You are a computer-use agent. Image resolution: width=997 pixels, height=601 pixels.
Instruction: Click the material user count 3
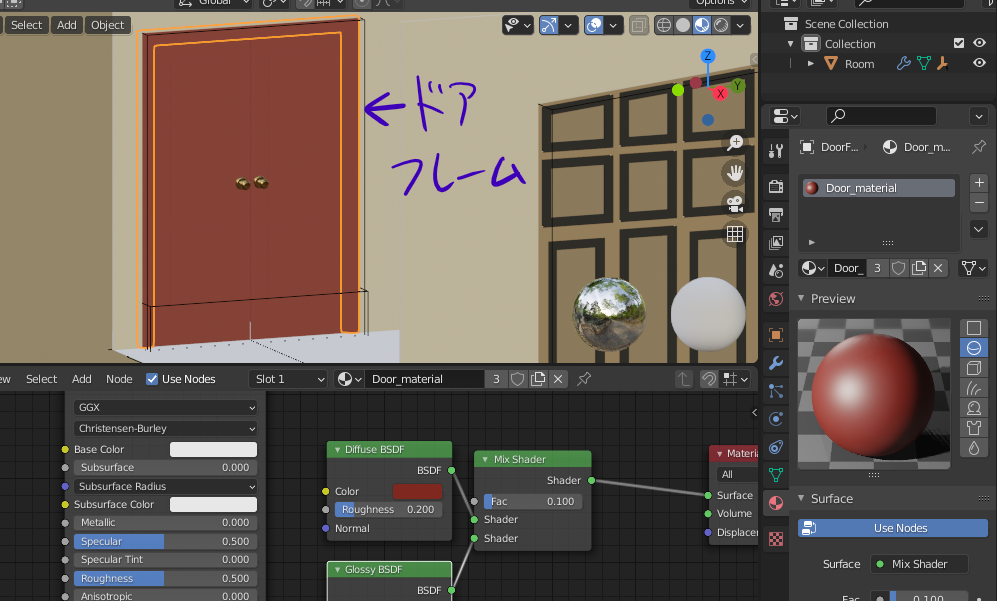pyautogui.click(x=877, y=268)
